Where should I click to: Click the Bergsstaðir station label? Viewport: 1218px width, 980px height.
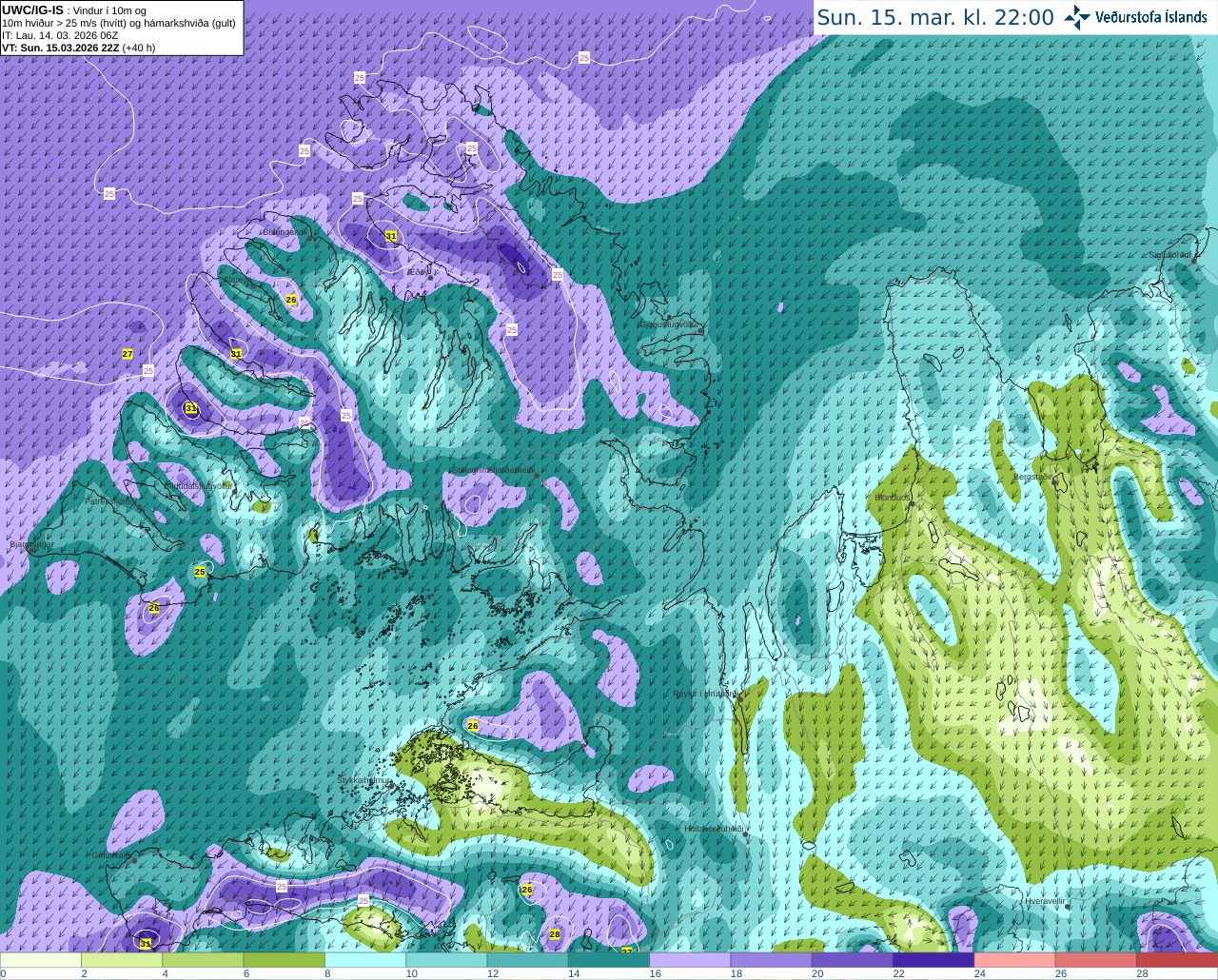(x=1031, y=476)
